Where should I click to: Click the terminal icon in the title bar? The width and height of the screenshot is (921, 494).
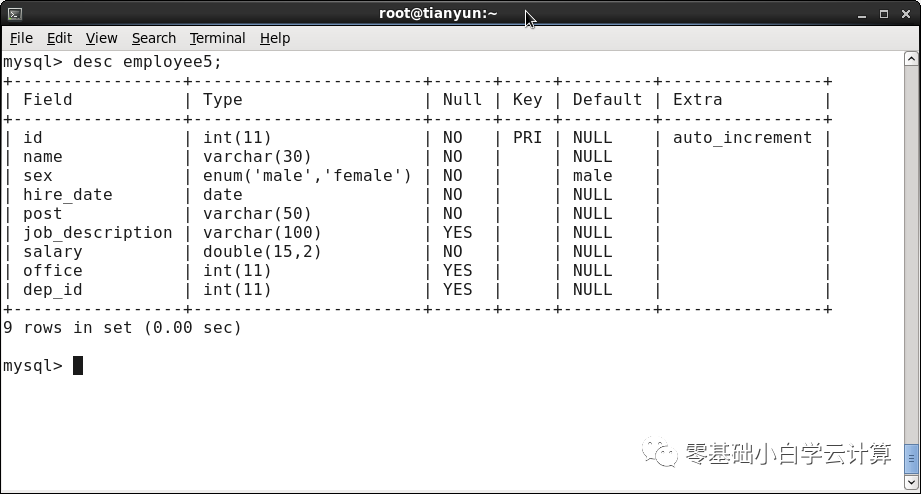click(15, 14)
